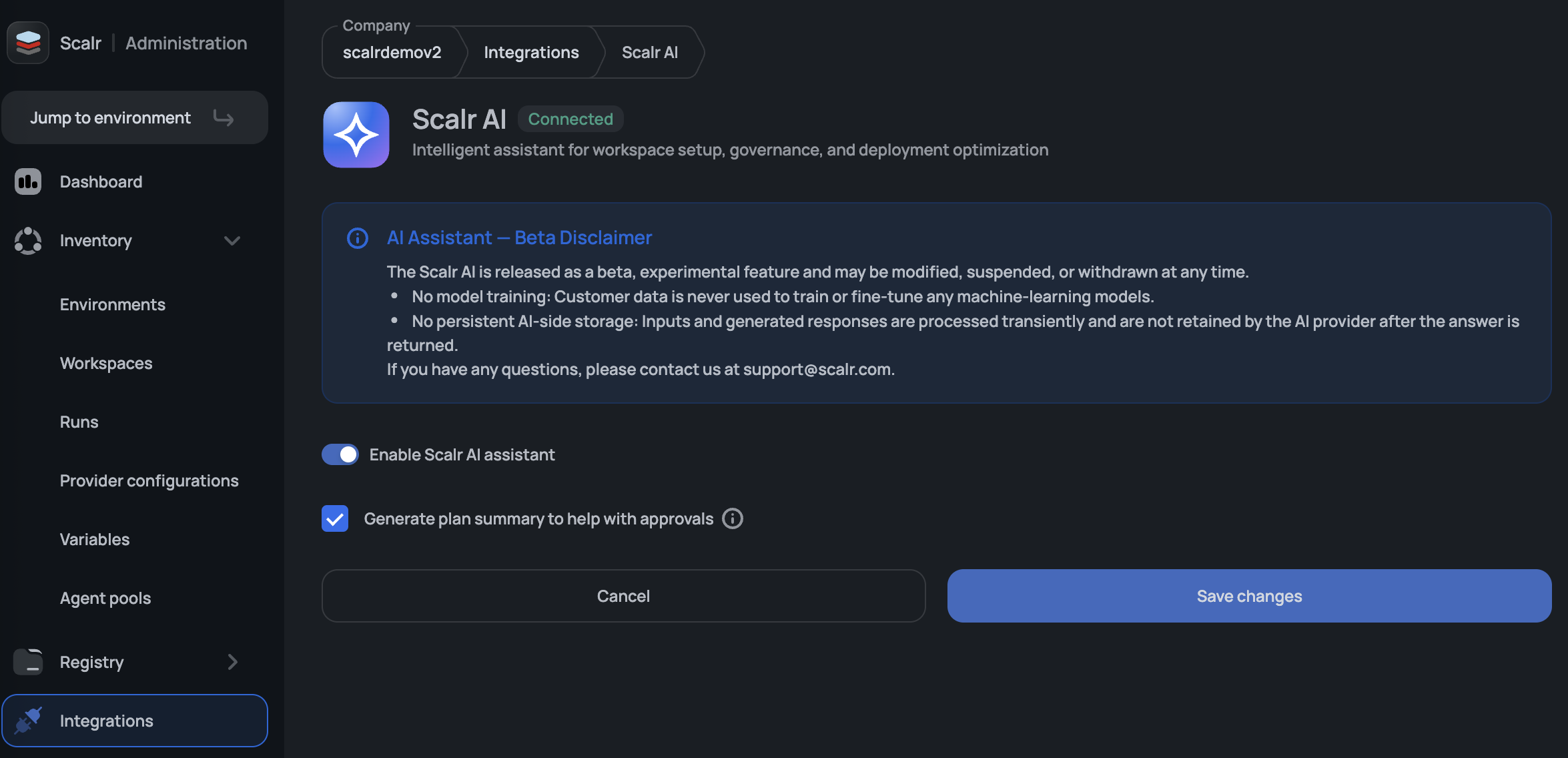Click the Registry folder icon
Screen dimensions: 1568x758
[x=28, y=662]
